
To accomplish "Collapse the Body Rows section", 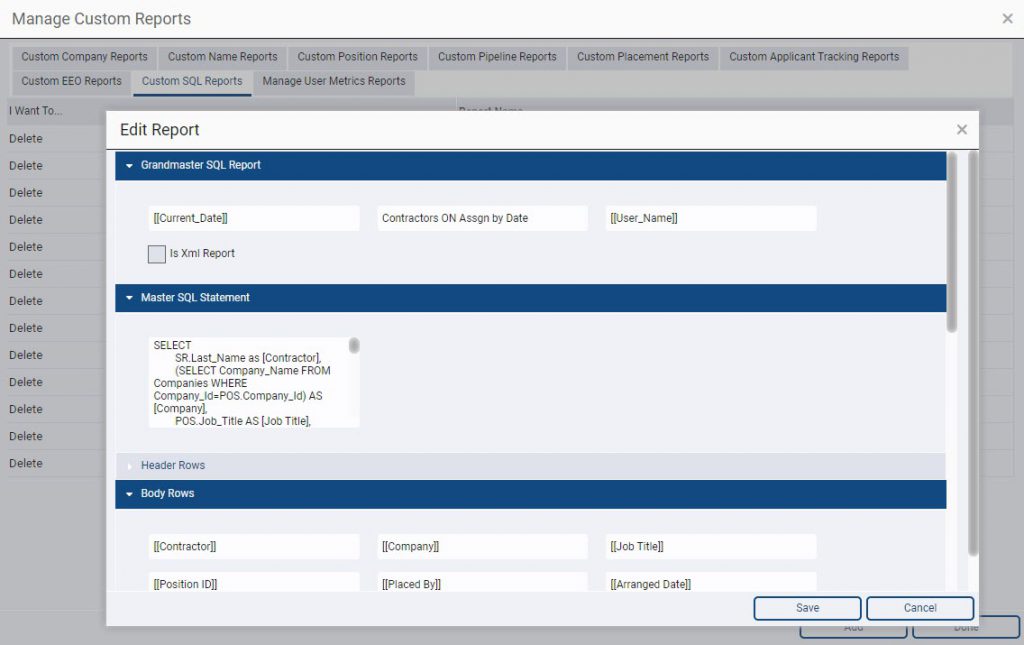I will pos(530,494).
